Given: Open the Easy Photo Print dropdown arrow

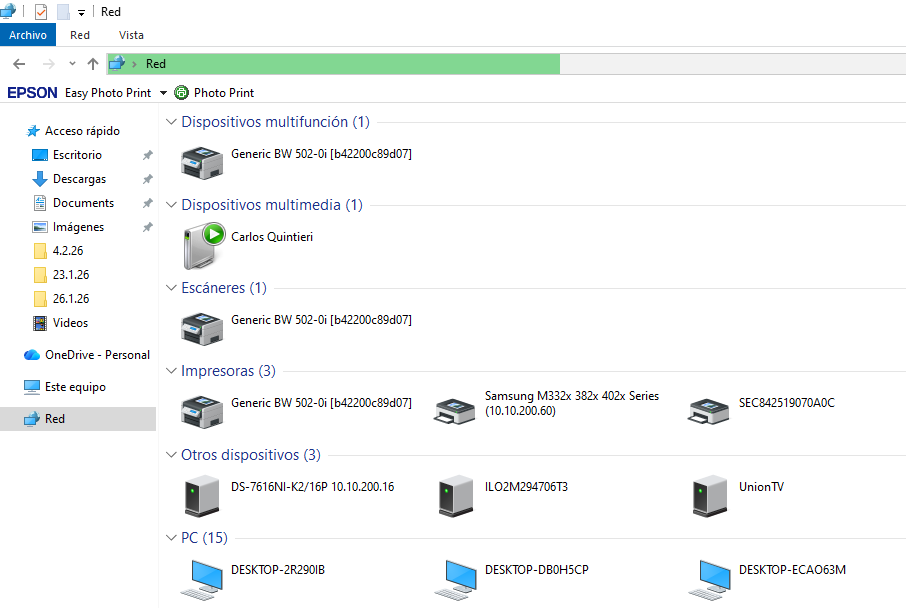Looking at the screenshot, I should pos(163,93).
